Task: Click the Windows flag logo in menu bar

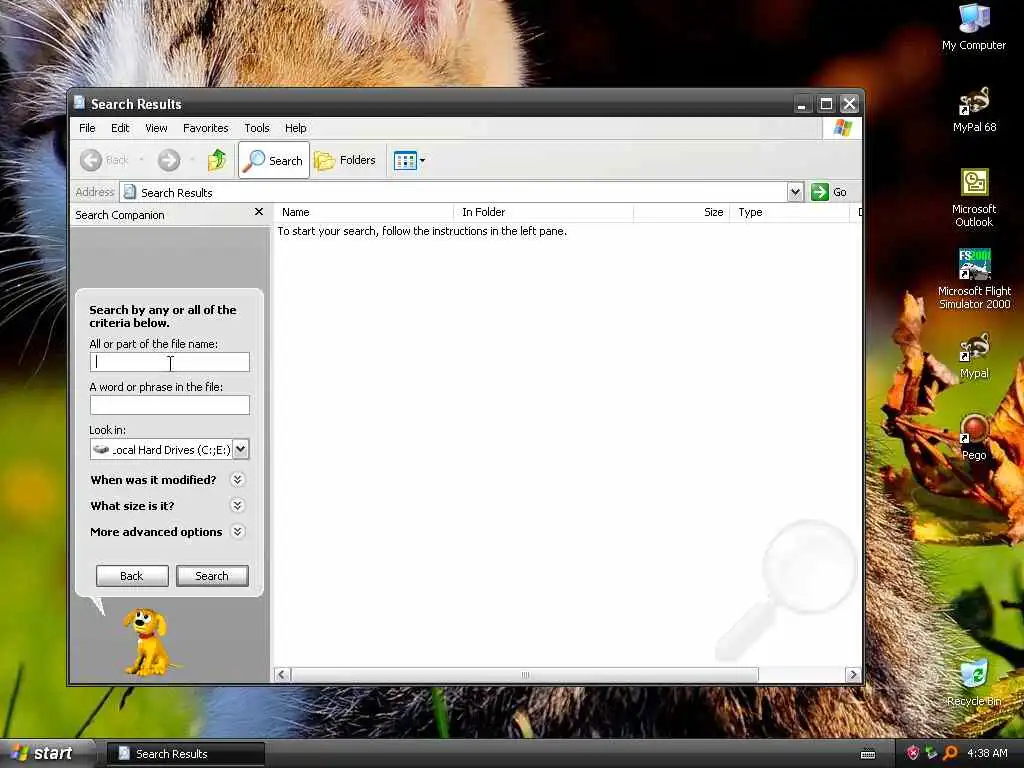Action: click(842, 128)
